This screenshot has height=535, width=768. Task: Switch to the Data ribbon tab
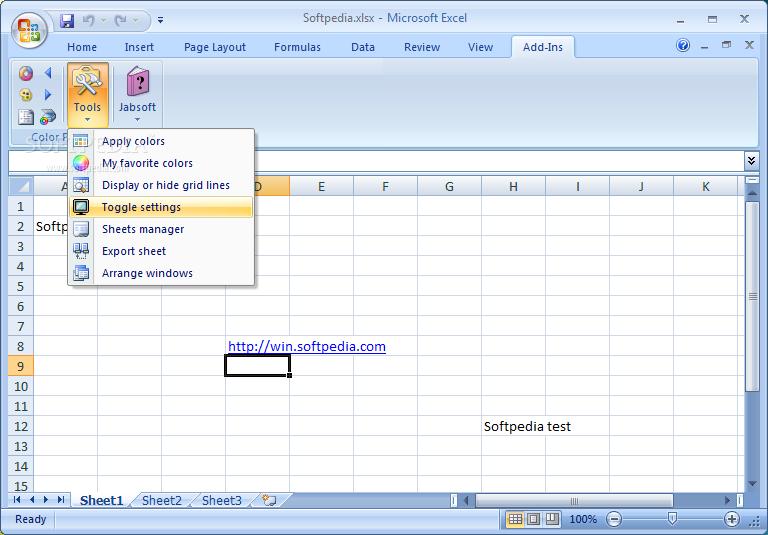[363, 47]
